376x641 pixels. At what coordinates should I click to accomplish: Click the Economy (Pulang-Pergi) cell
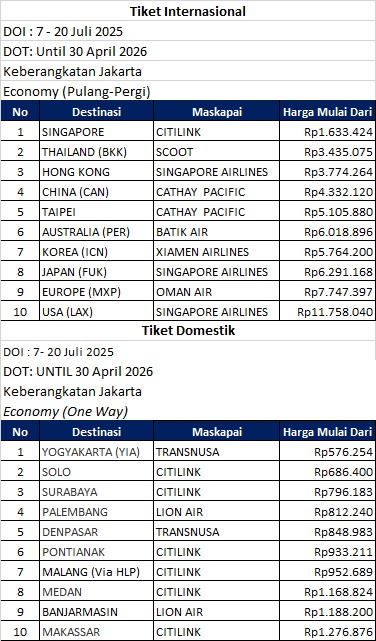(x=188, y=91)
